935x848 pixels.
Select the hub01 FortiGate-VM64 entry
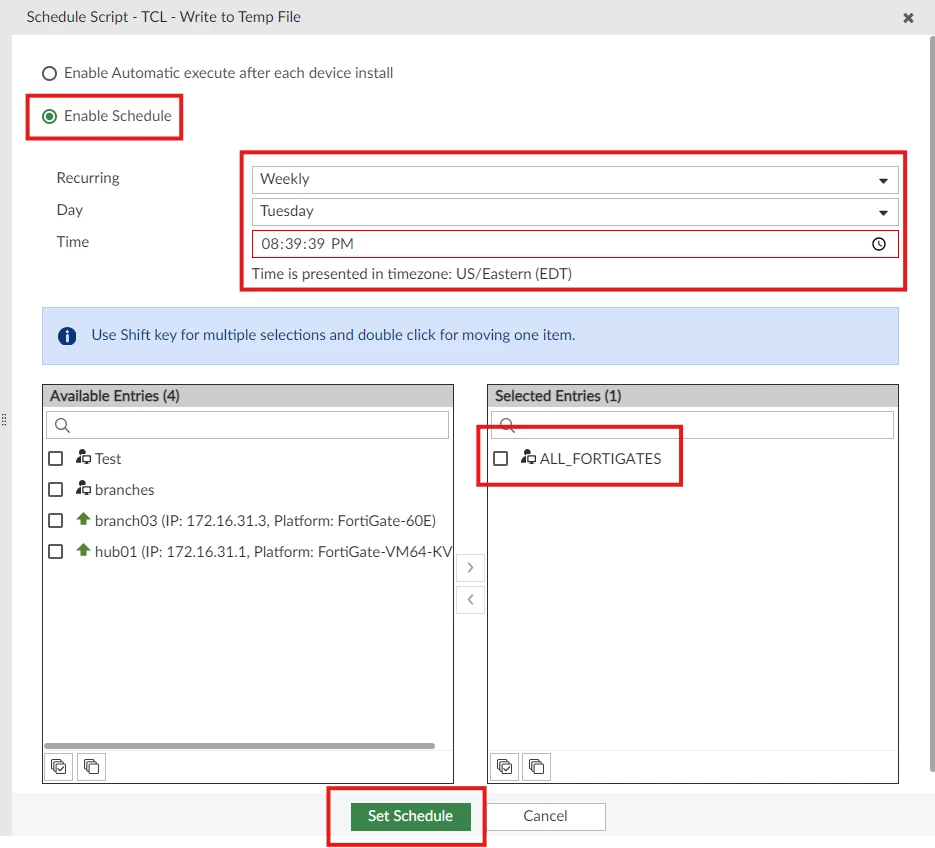pos(273,552)
